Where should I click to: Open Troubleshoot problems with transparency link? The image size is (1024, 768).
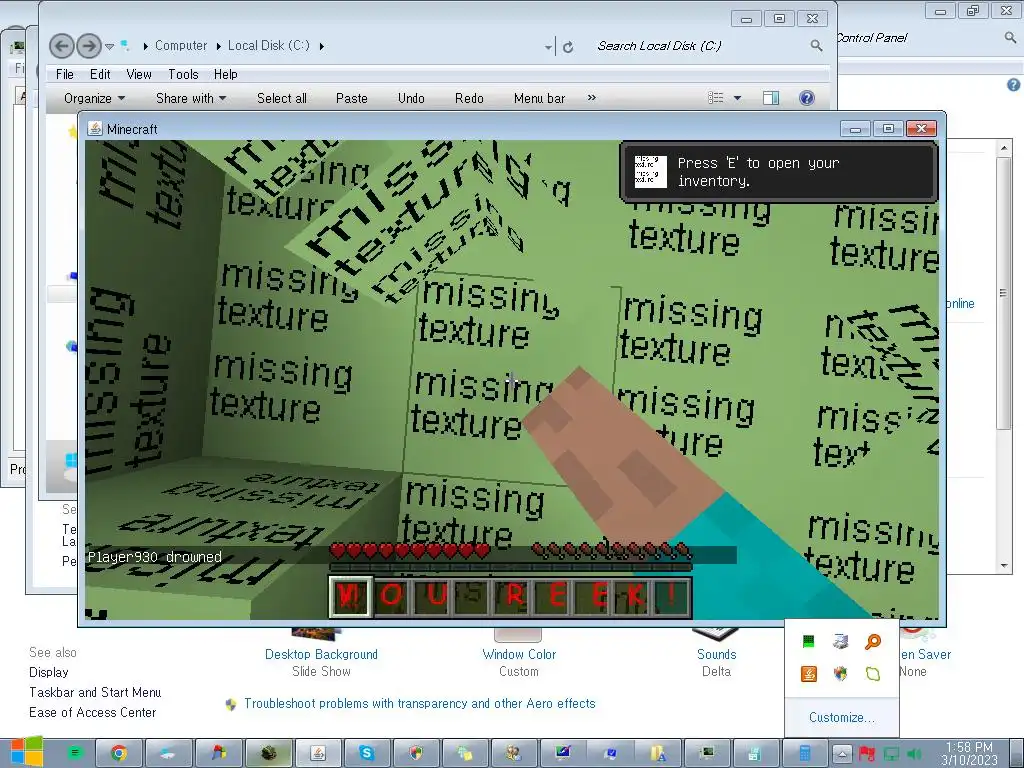tap(419, 703)
